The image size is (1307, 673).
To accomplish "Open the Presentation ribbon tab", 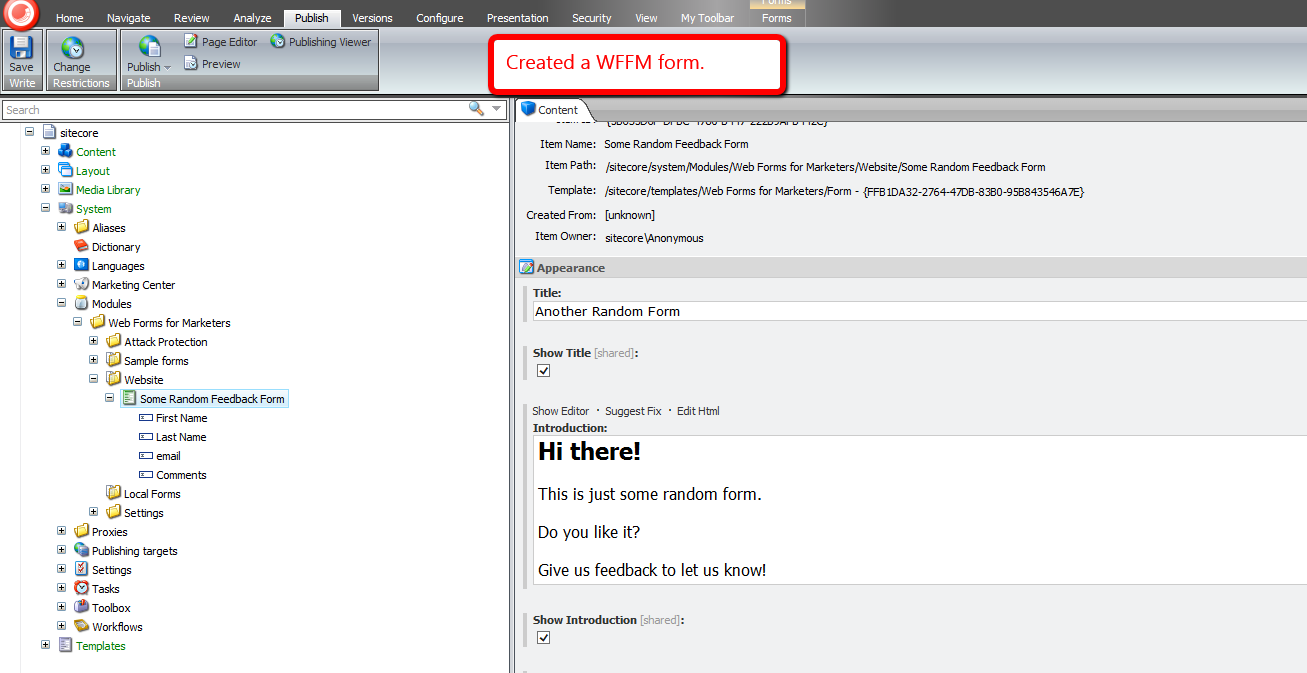I will (x=517, y=18).
